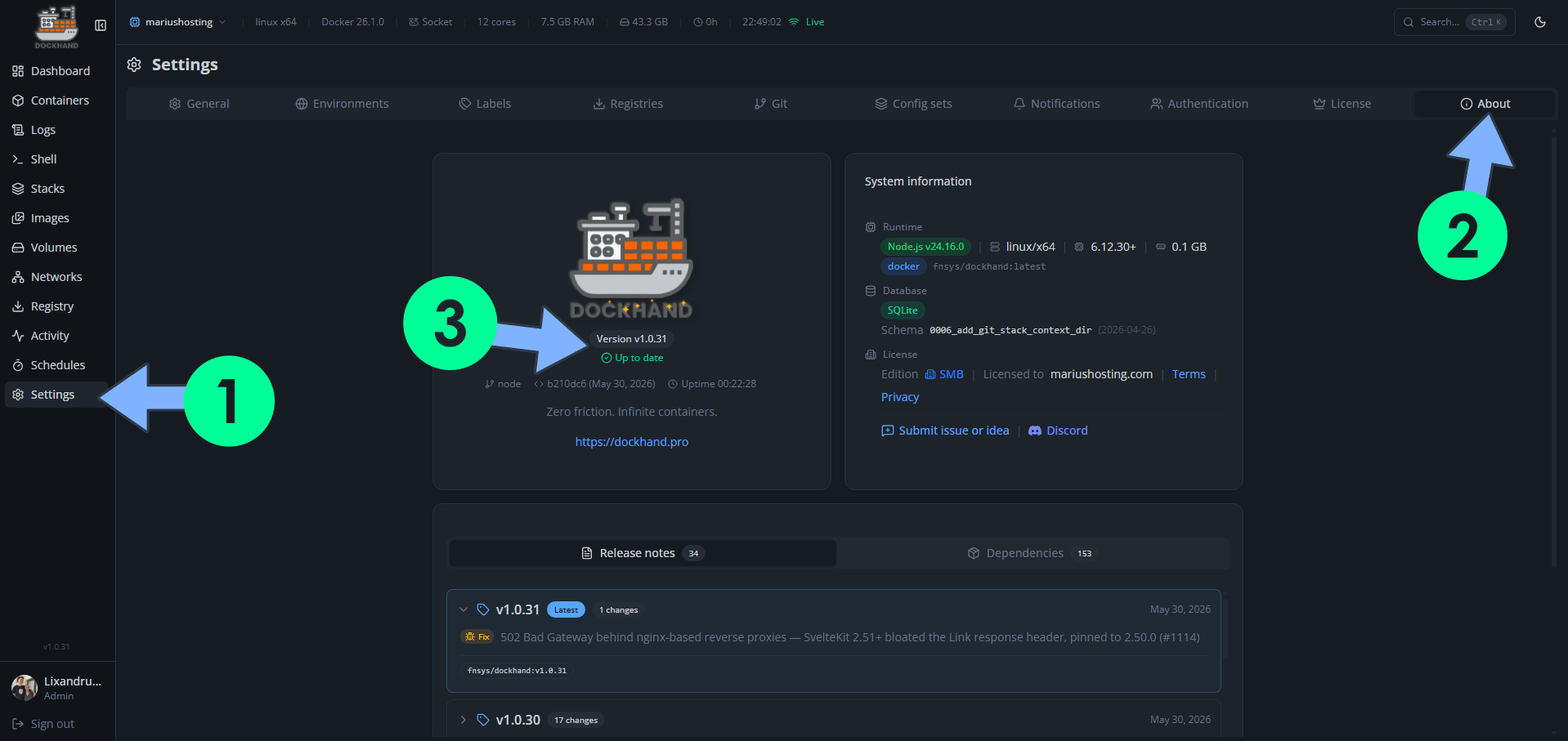Click the fnsys/dockhand:v1.0.31 image tag
1568x741 pixels.
tap(517, 671)
